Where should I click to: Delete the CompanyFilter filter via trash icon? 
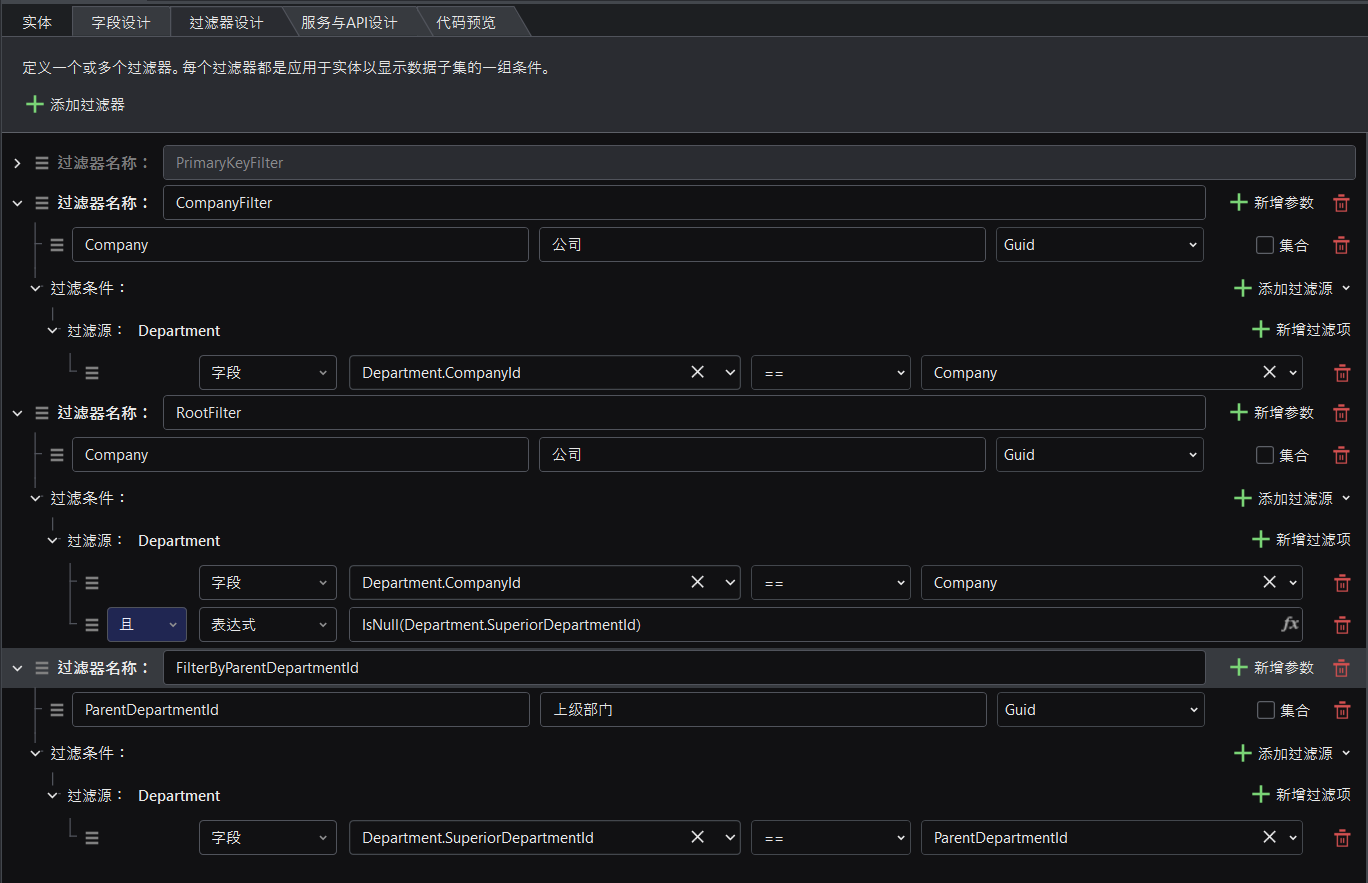(x=1341, y=203)
